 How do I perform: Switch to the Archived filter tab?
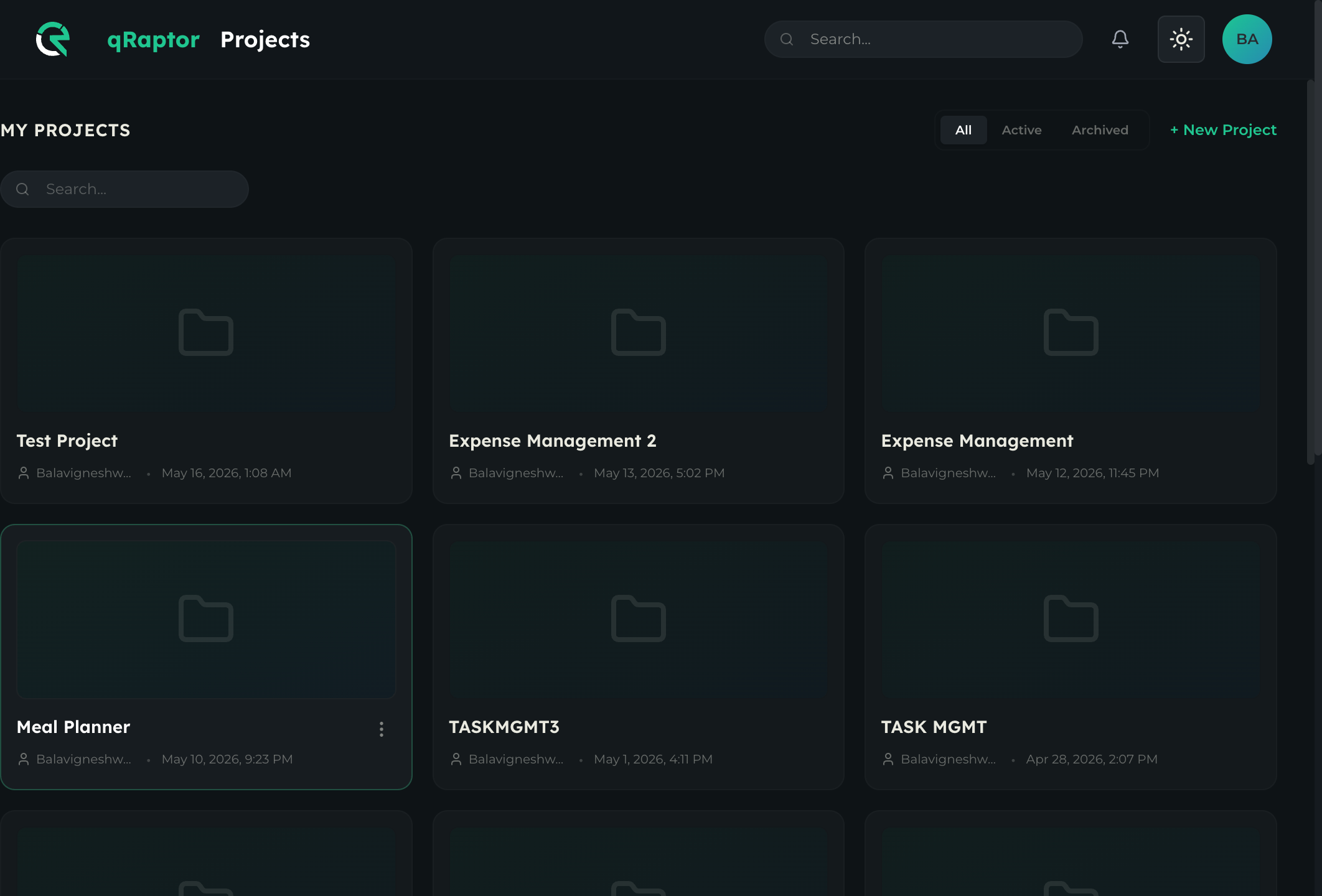(x=1100, y=130)
